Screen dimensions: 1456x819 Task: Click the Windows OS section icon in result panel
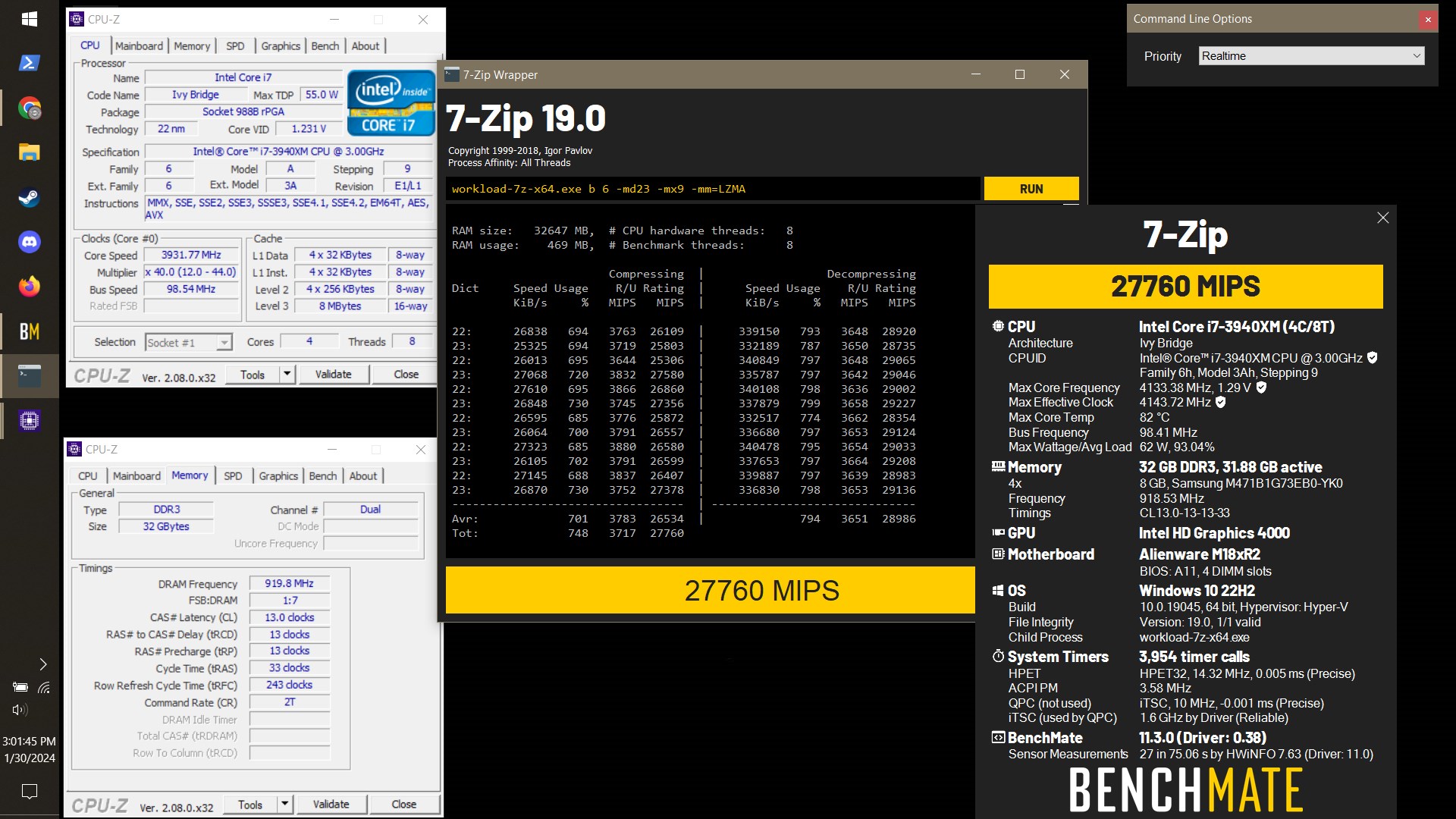(x=998, y=590)
